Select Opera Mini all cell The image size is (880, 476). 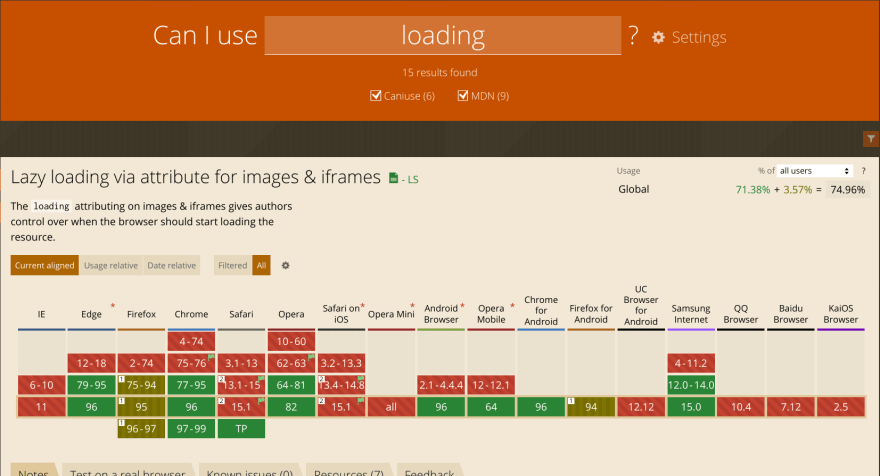(x=391, y=407)
